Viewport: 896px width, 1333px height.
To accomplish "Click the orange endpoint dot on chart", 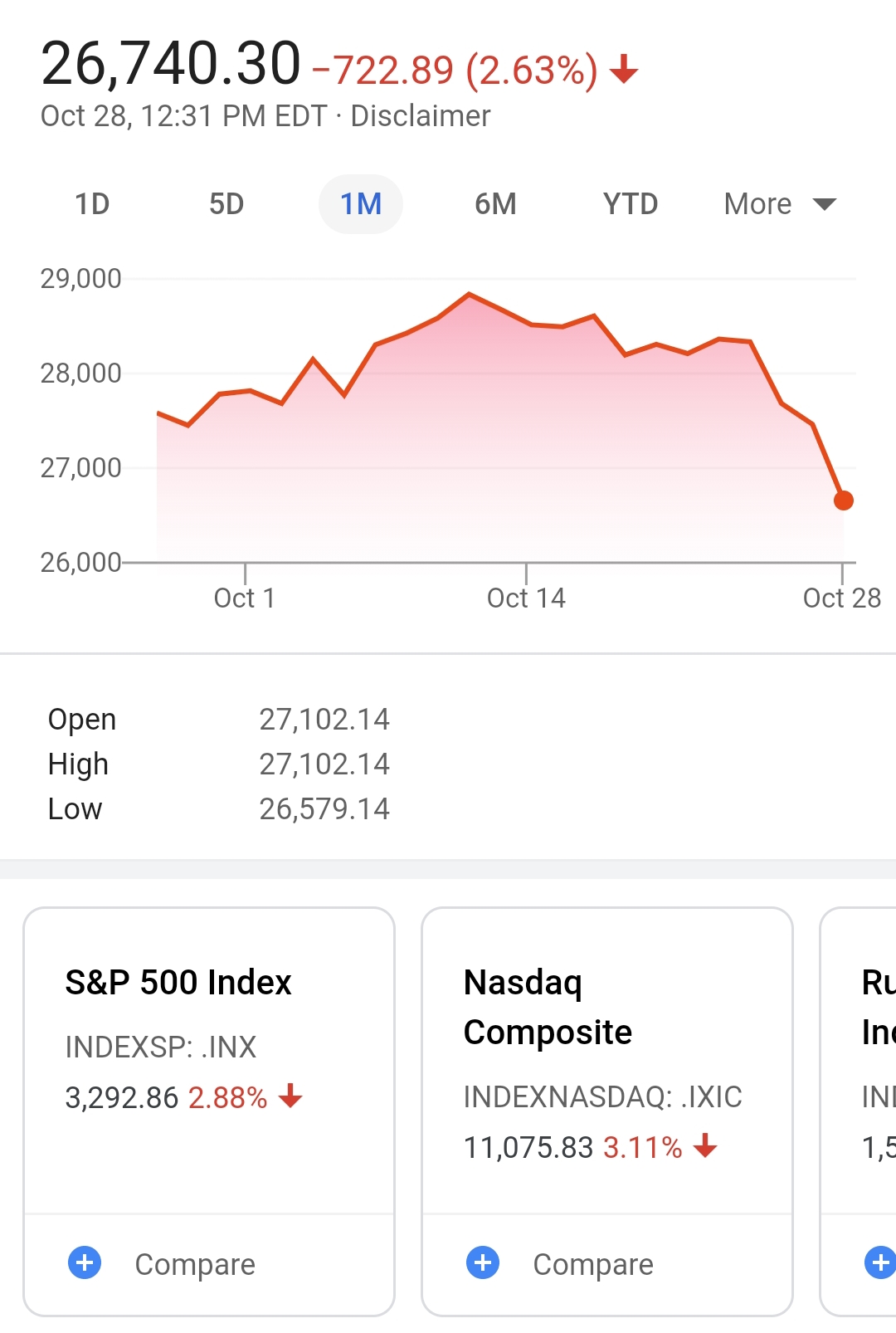I will [x=844, y=500].
